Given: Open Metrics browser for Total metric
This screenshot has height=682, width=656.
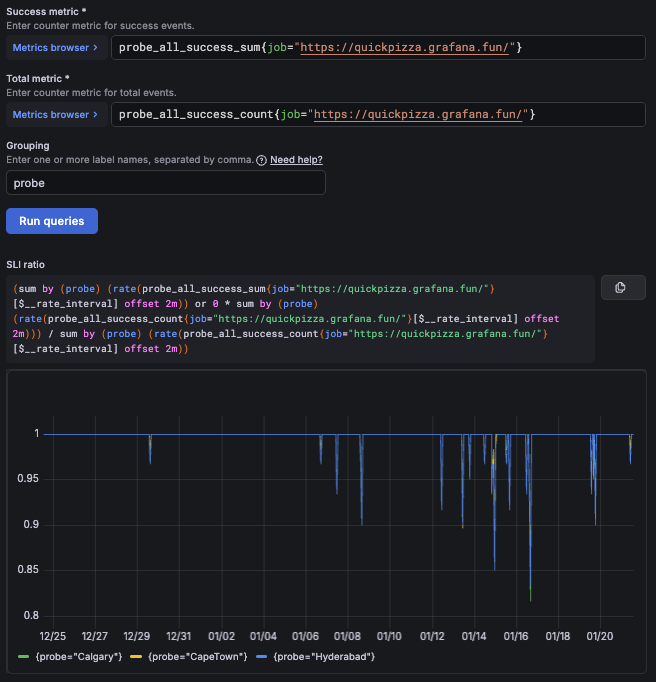Looking at the screenshot, I should point(50,114).
